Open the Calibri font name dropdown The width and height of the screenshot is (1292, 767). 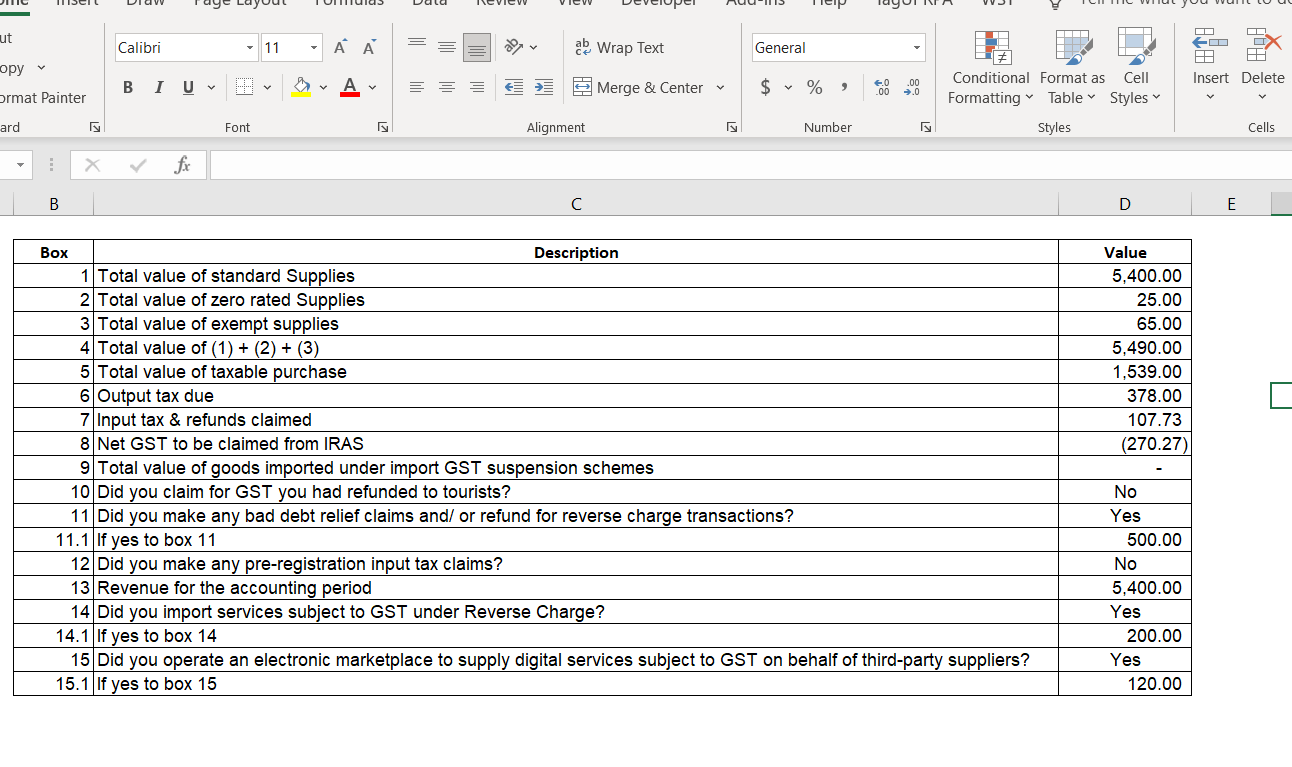(250, 48)
